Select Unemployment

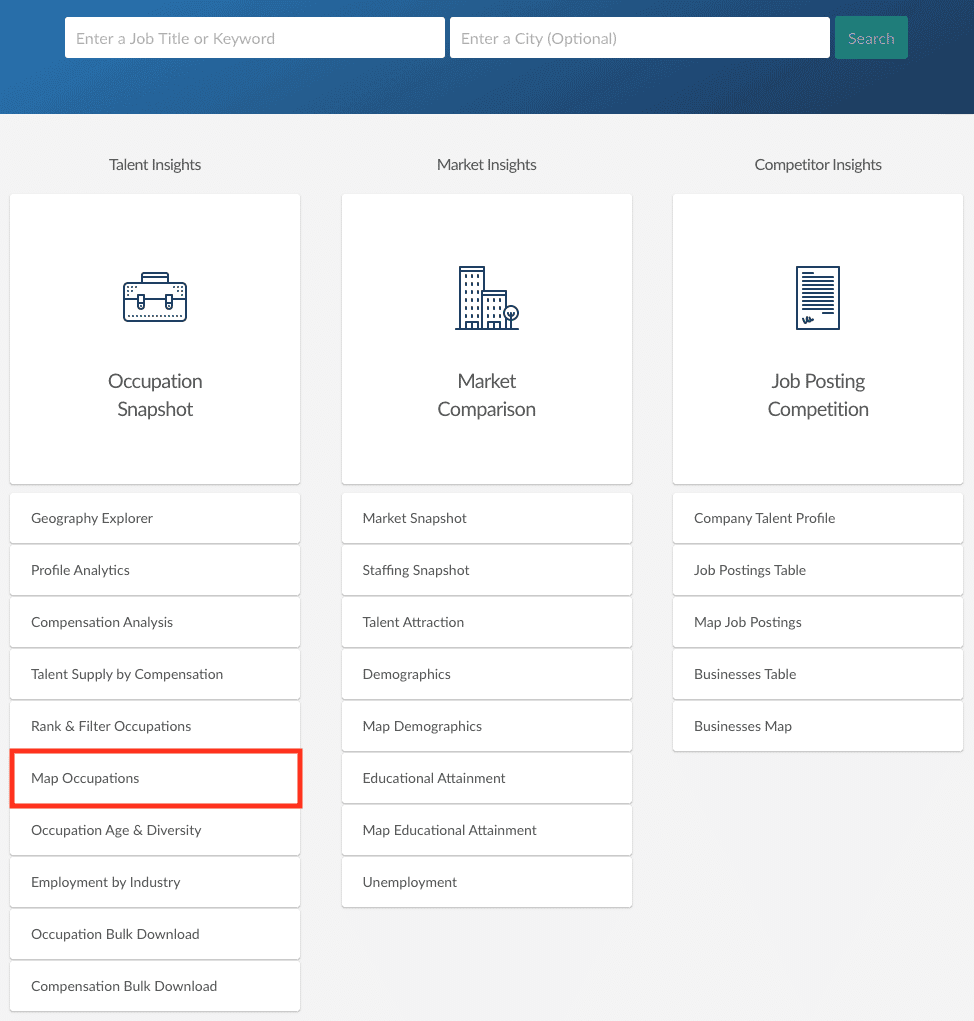click(486, 882)
